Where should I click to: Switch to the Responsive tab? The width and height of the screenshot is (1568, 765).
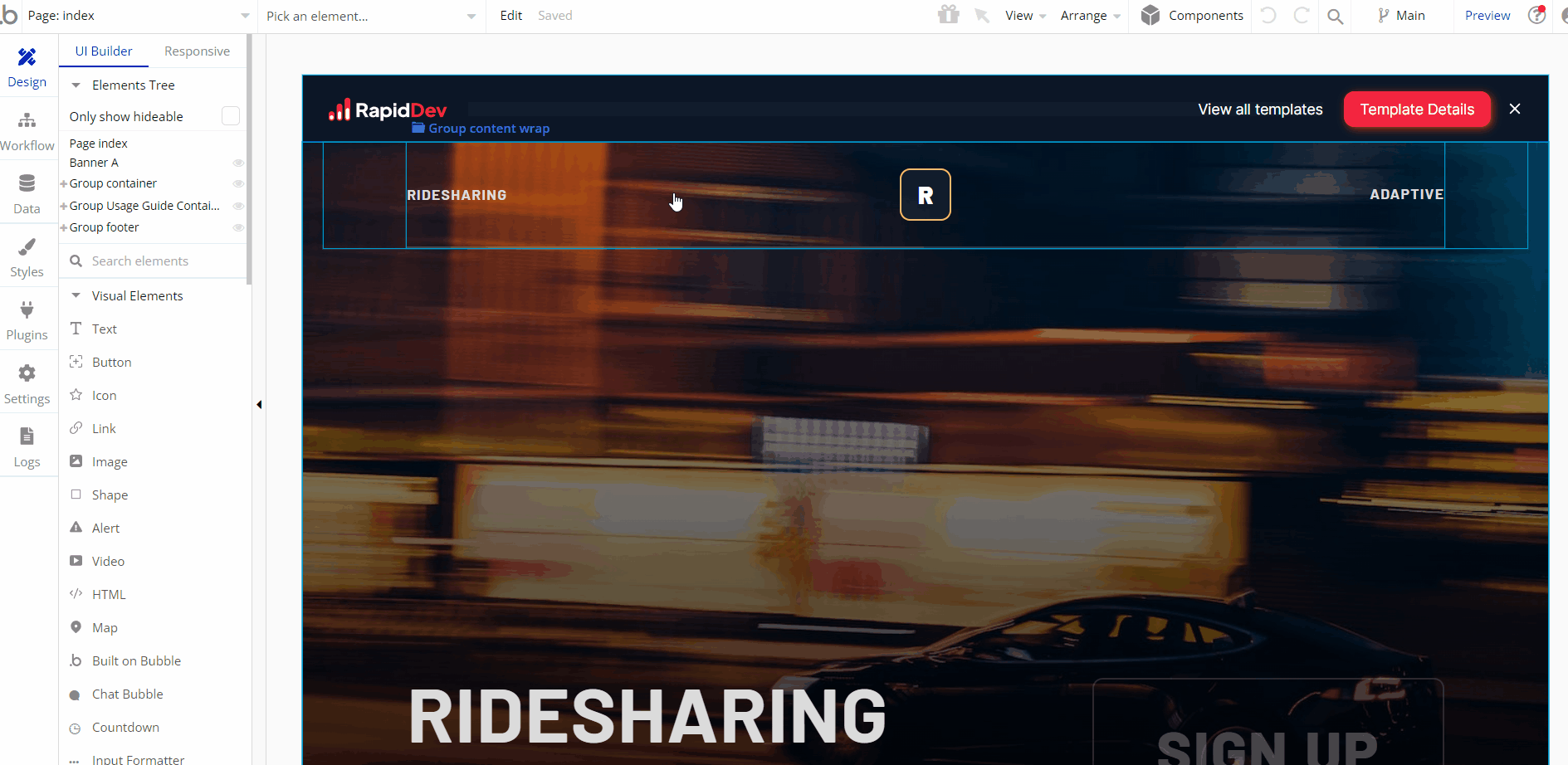(x=197, y=51)
